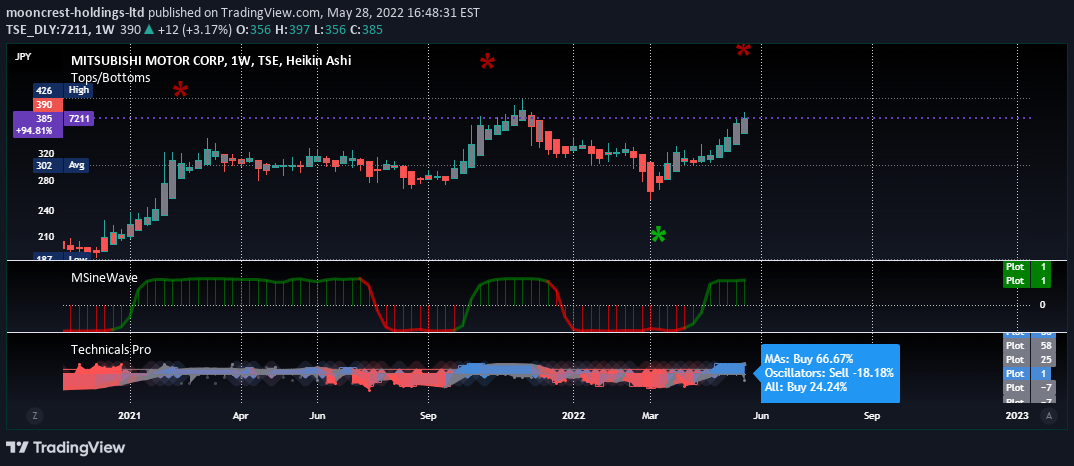Image resolution: width=1074 pixels, height=466 pixels.
Task: Click the A icon beside 2023
Action: [x=1048, y=415]
